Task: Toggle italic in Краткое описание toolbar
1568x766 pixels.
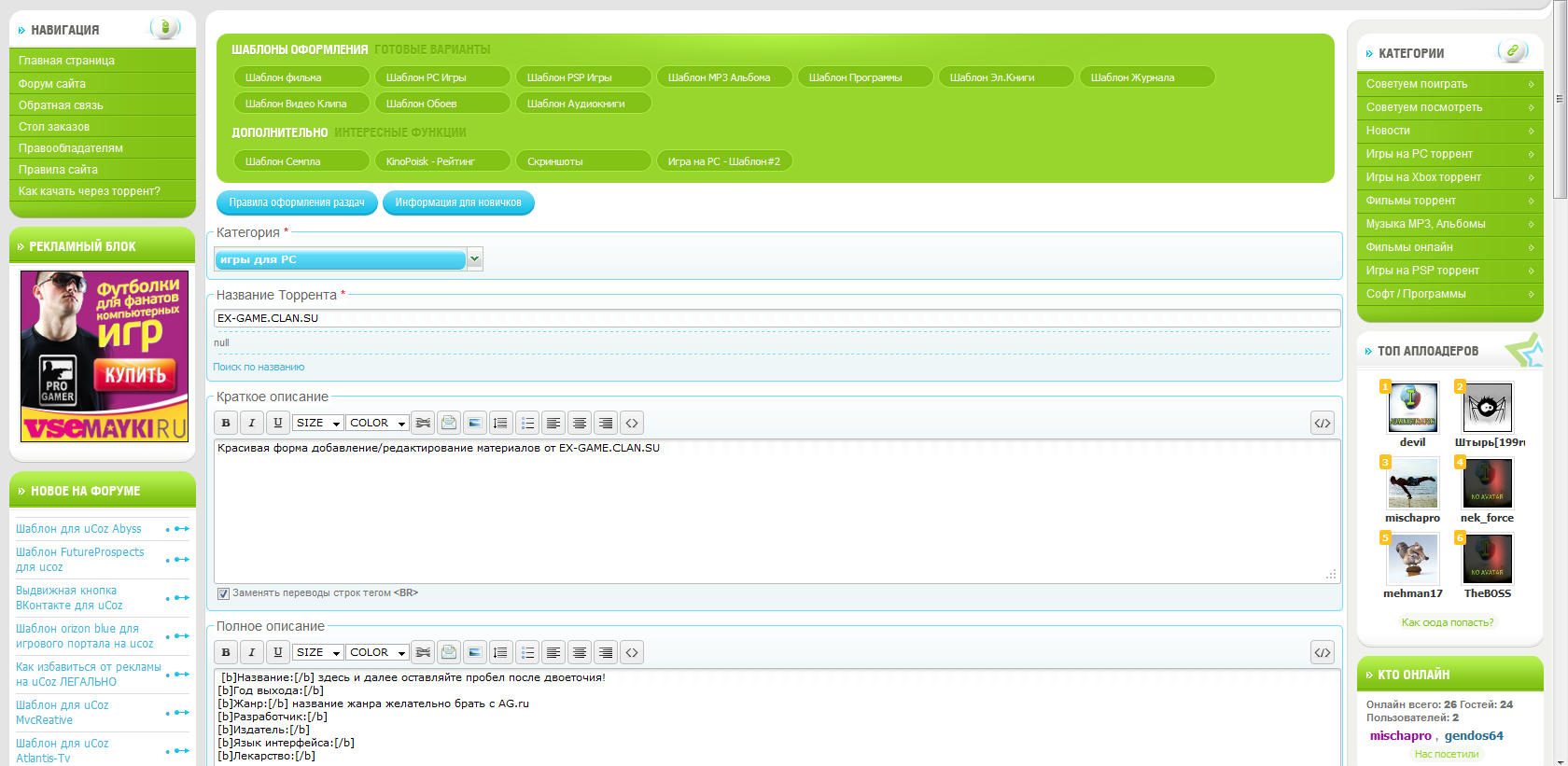Action: coord(251,423)
